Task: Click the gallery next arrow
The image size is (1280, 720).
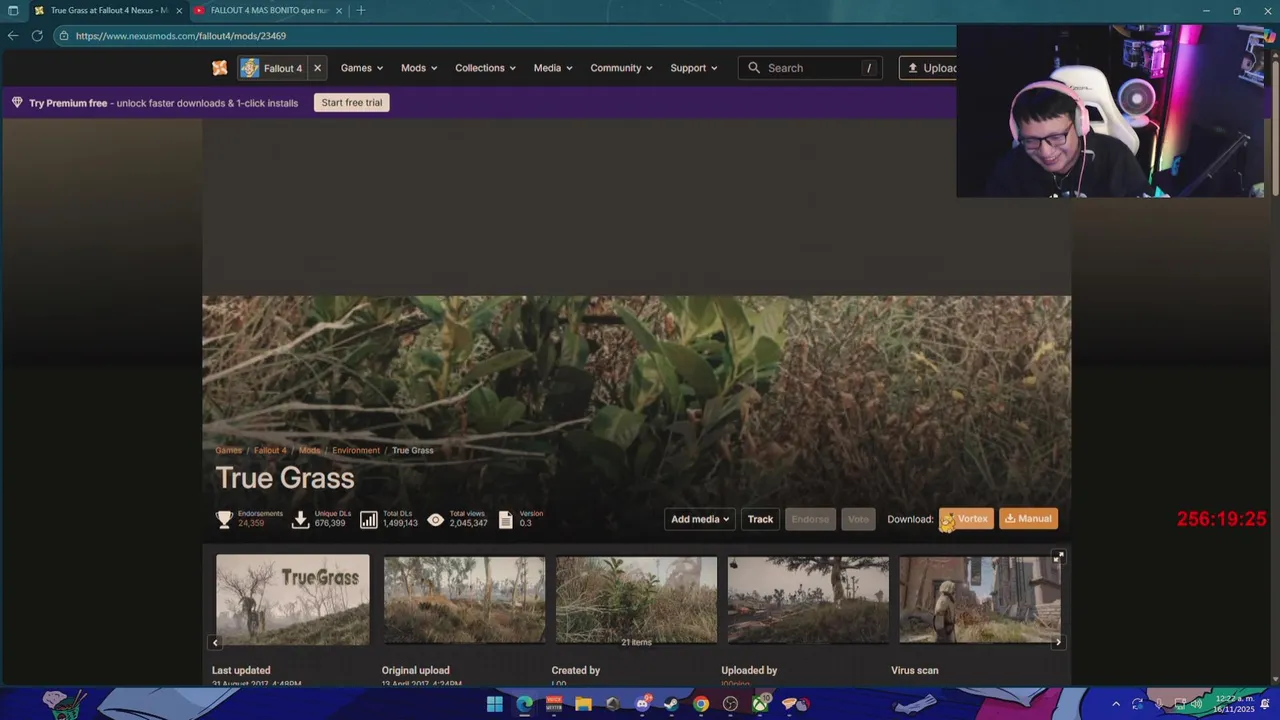Action: (1058, 642)
